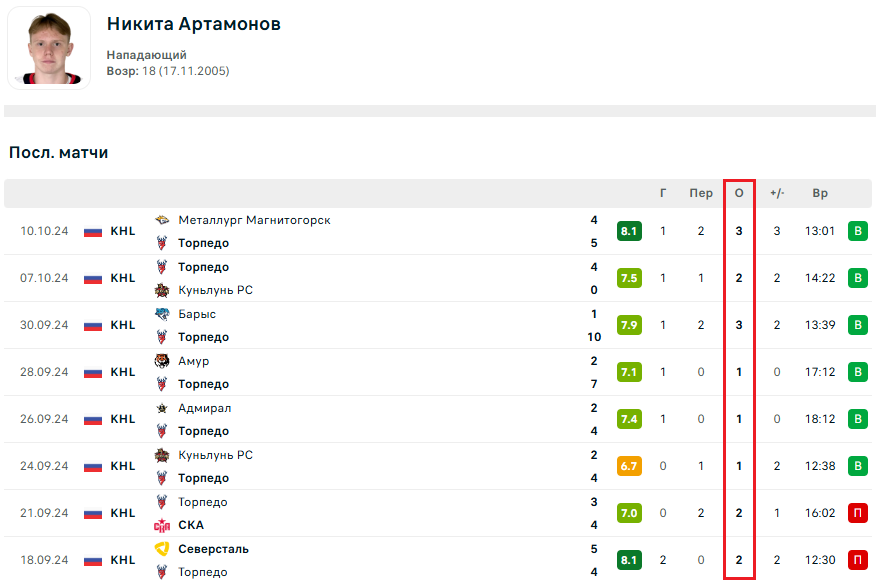Click the Kunlun RS logo in 07.10.24 match
The width and height of the screenshot is (876, 585).
coord(162,290)
